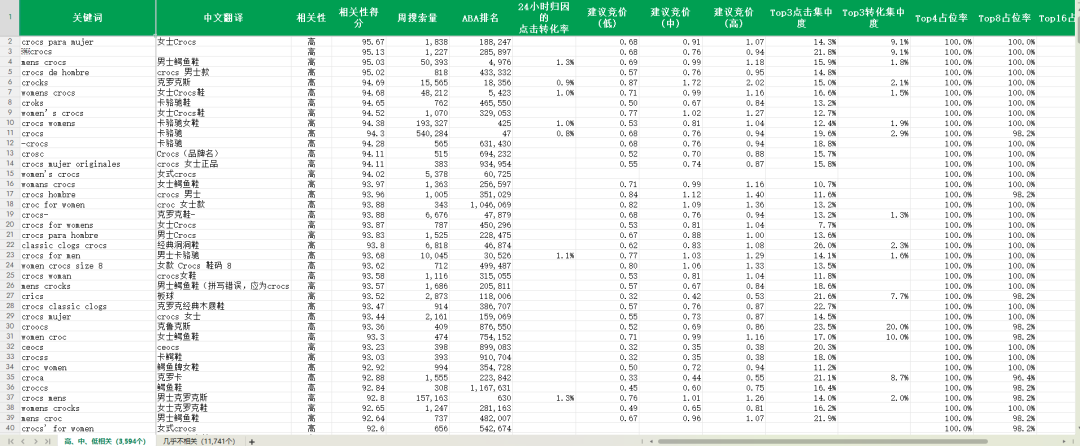The height and width of the screenshot is (446, 1080).
Task: Go to the first sheet with the navigation arrow
Action: click(x=10, y=441)
